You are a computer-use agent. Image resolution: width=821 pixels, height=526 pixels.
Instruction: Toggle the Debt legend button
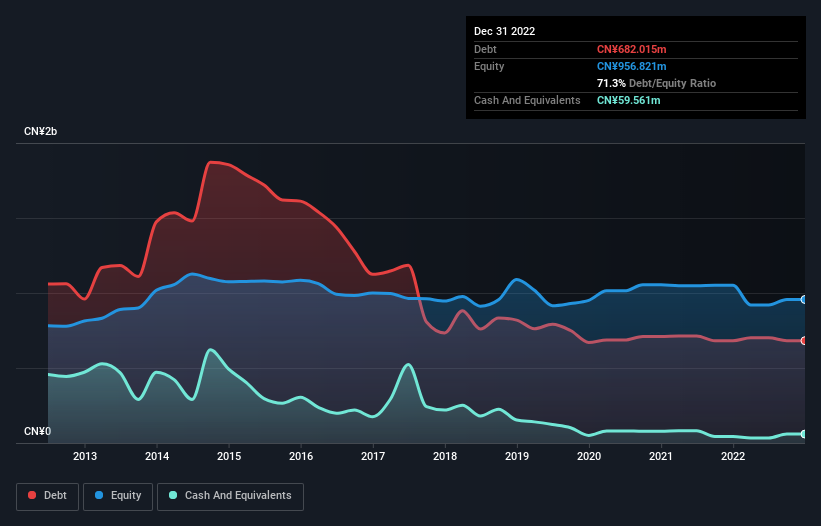(x=48, y=496)
